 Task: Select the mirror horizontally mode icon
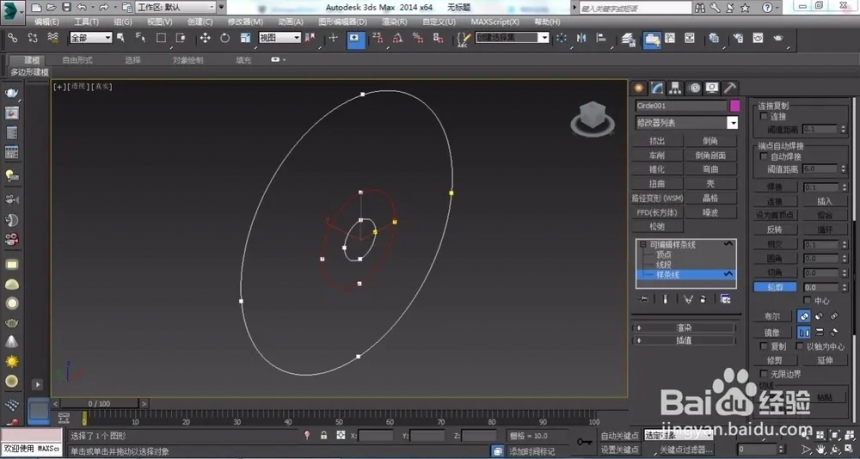[x=804, y=332]
